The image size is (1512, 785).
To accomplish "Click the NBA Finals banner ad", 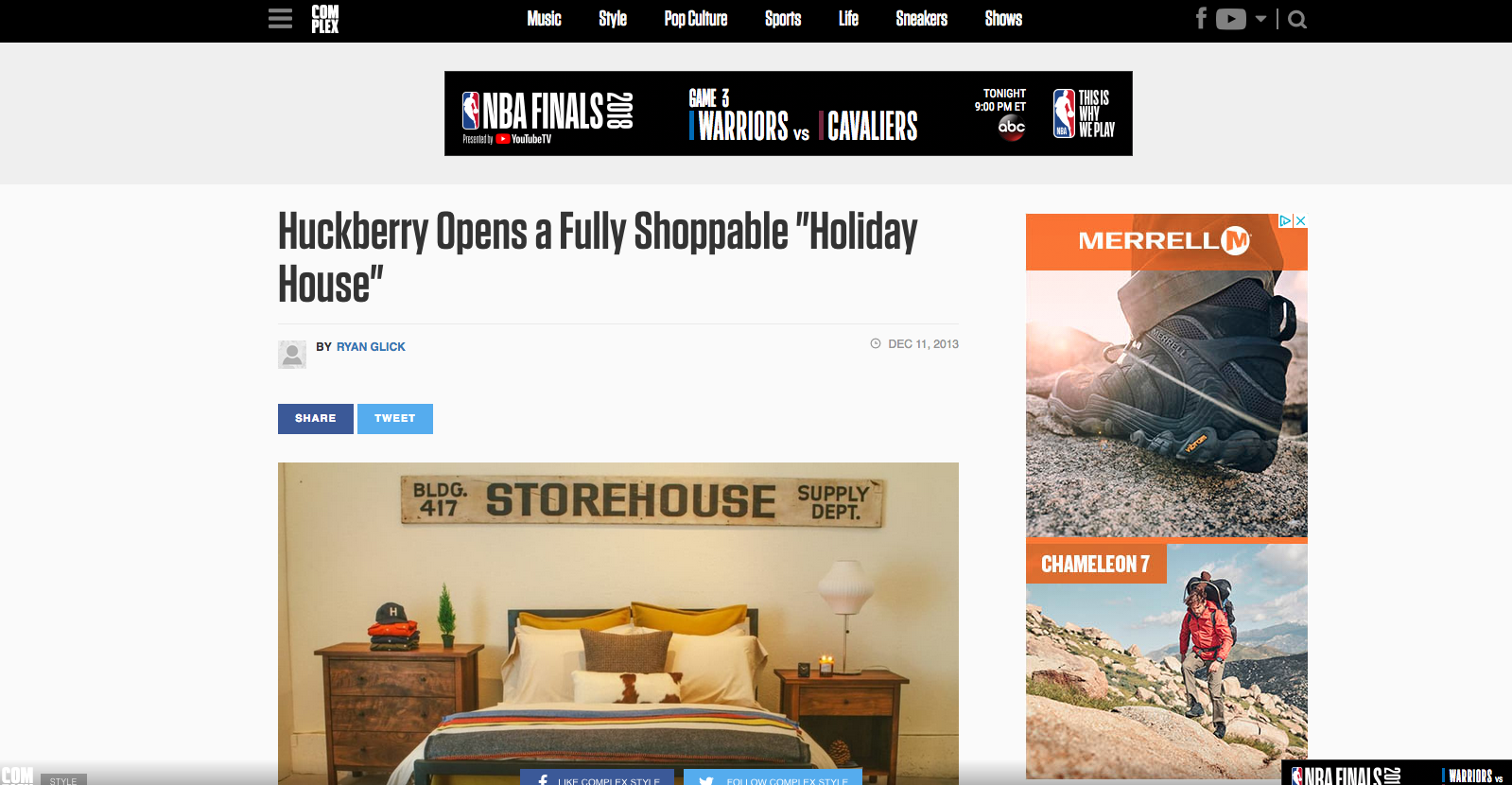I will coord(789,113).
